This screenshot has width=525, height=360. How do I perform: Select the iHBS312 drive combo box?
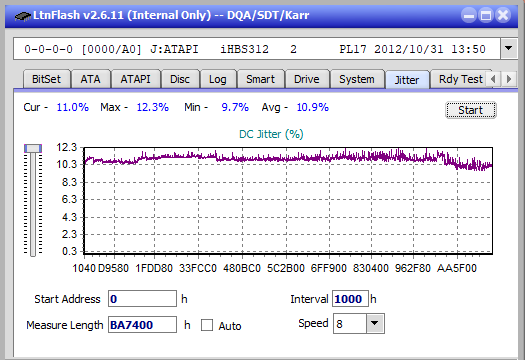click(257, 49)
